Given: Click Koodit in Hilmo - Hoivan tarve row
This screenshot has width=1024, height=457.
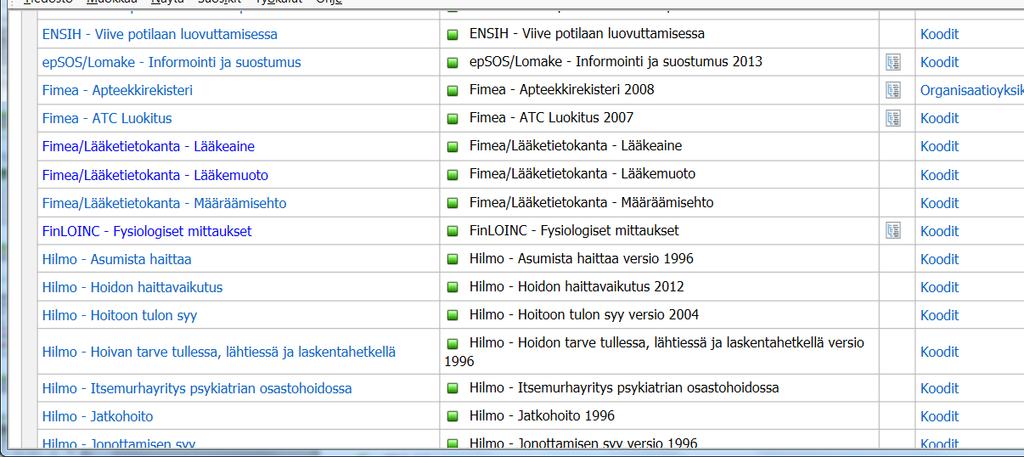Looking at the screenshot, I should click(939, 352).
